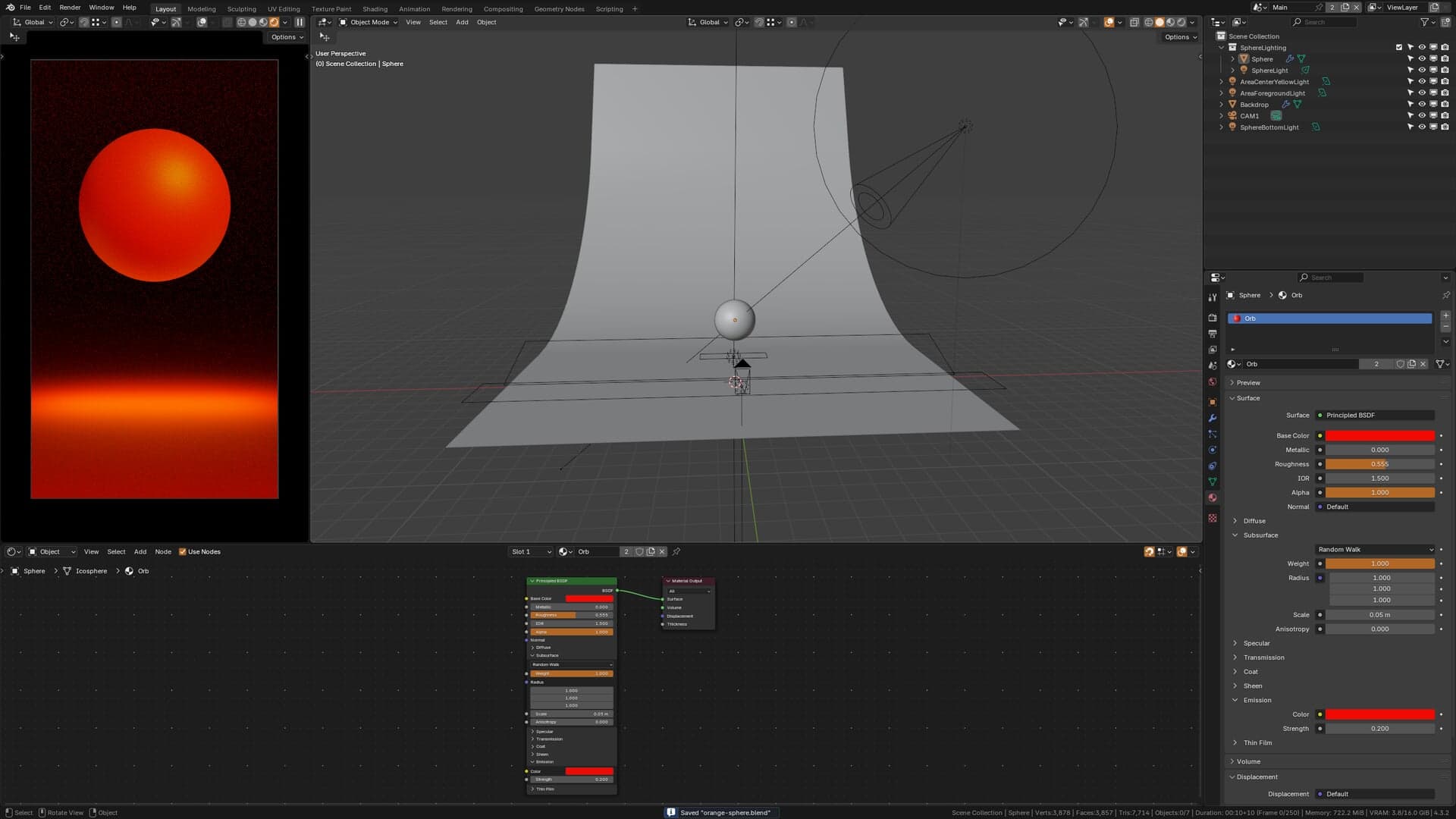Open the Object Data properties tab
Image resolution: width=1456 pixels, height=819 pixels.
pos(1213,482)
